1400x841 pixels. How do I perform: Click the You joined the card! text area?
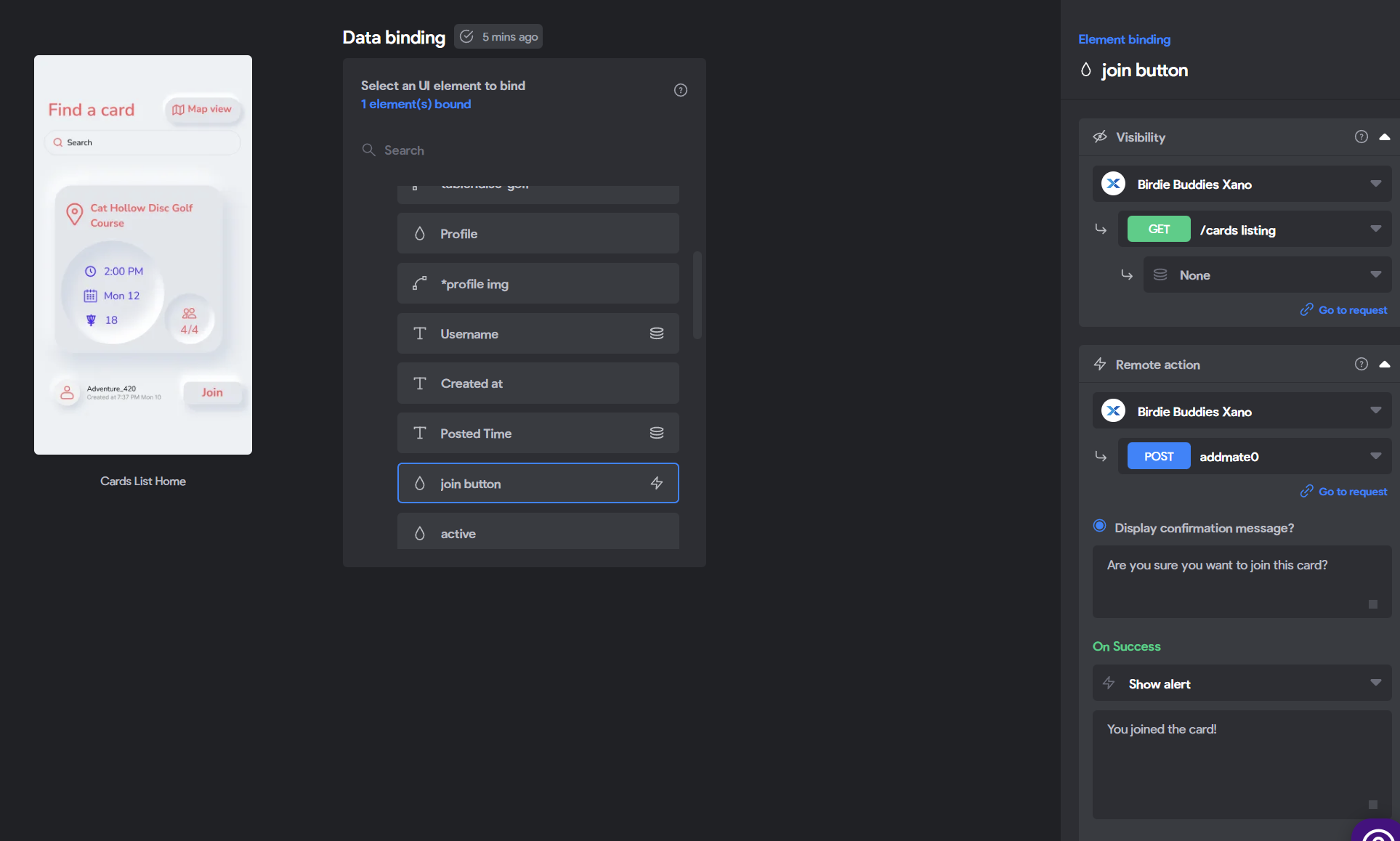(1242, 764)
